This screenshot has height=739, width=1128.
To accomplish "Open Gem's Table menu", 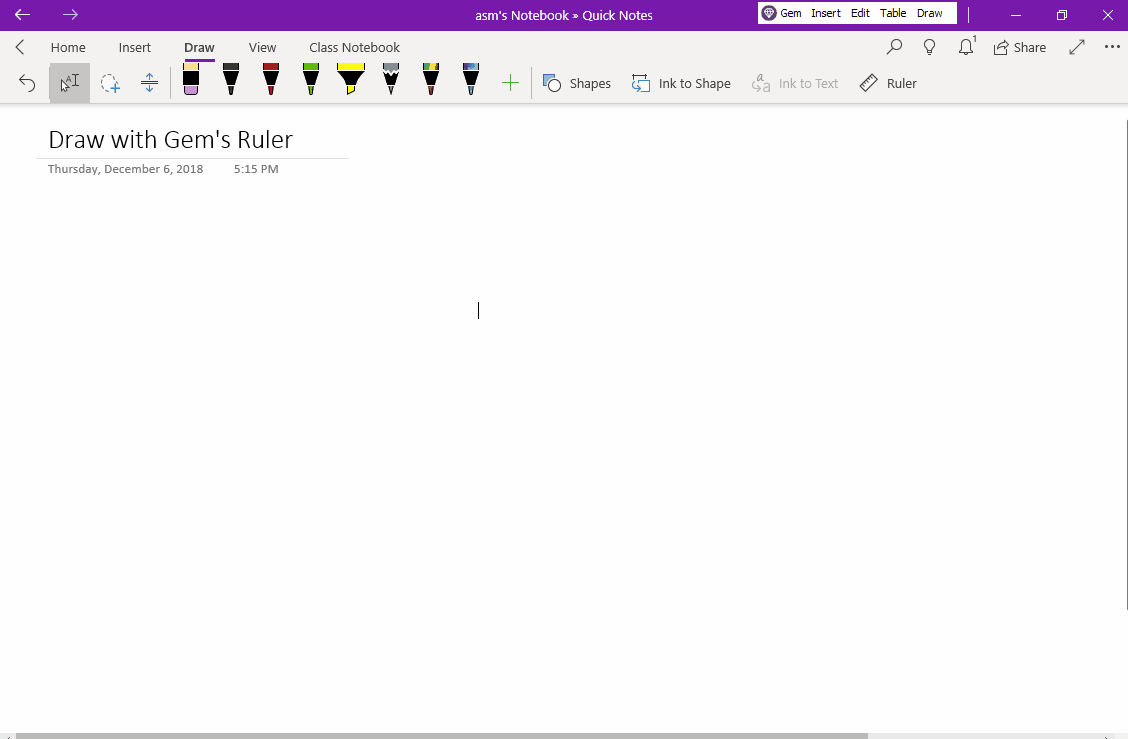I will (x=893, y=13).
